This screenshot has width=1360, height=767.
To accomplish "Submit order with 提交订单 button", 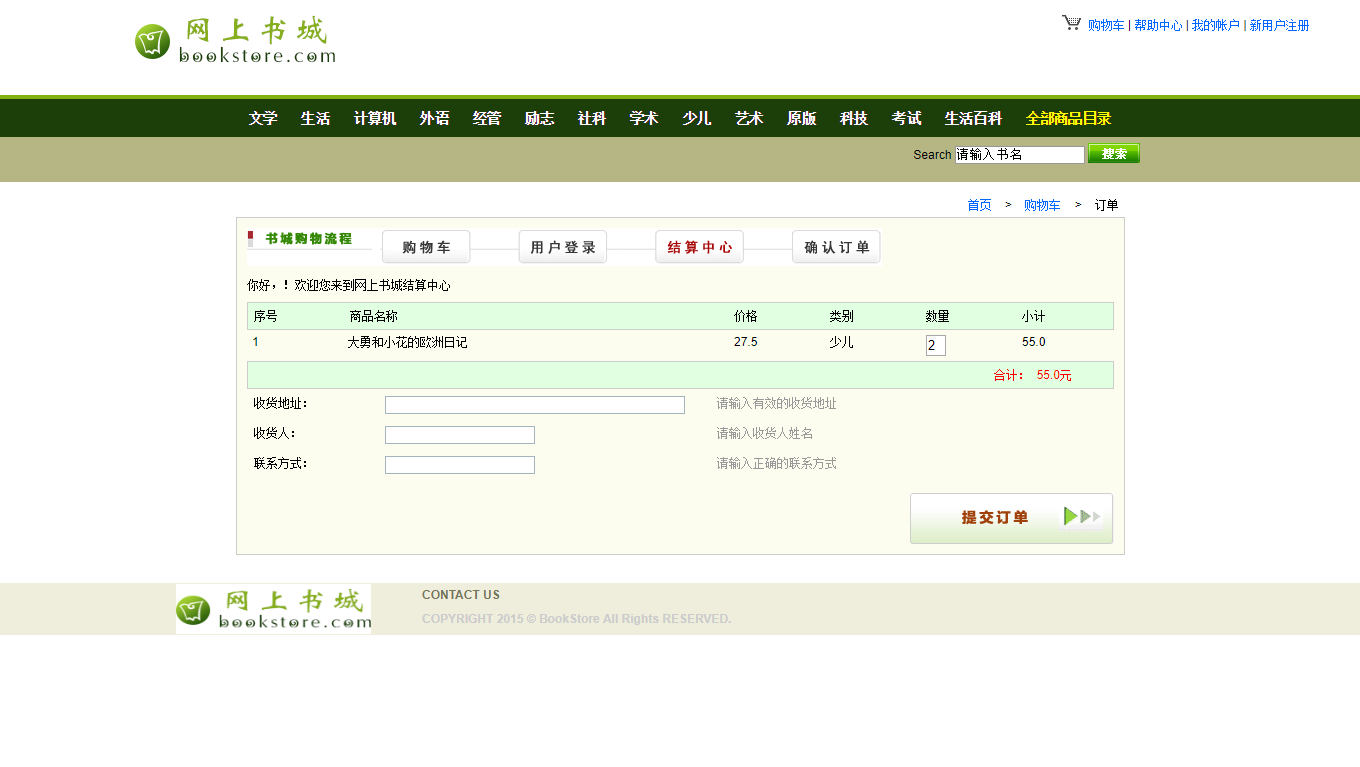I will pos(1011,518).
